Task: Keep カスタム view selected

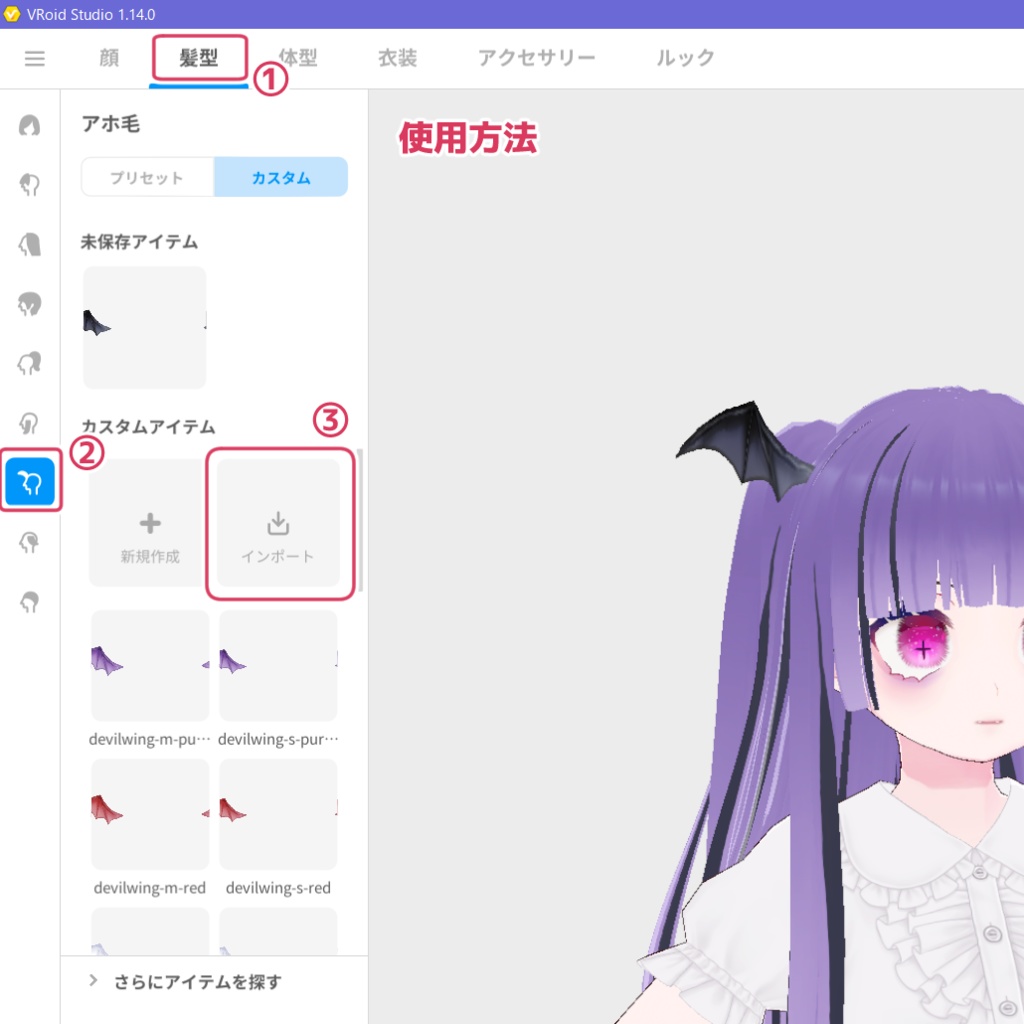Action: [281, 176]
